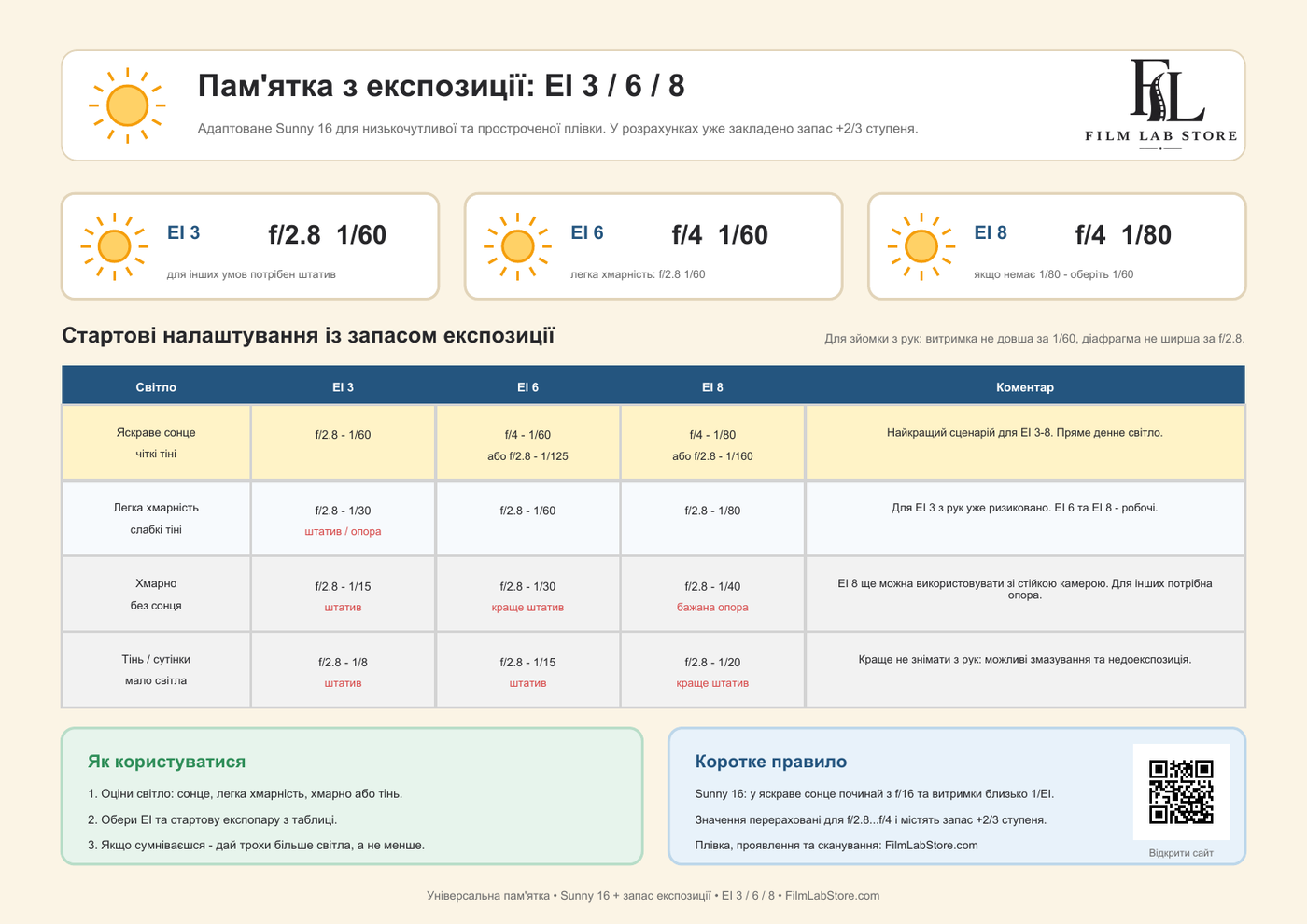Click the "EI 6" table column header

527,387
